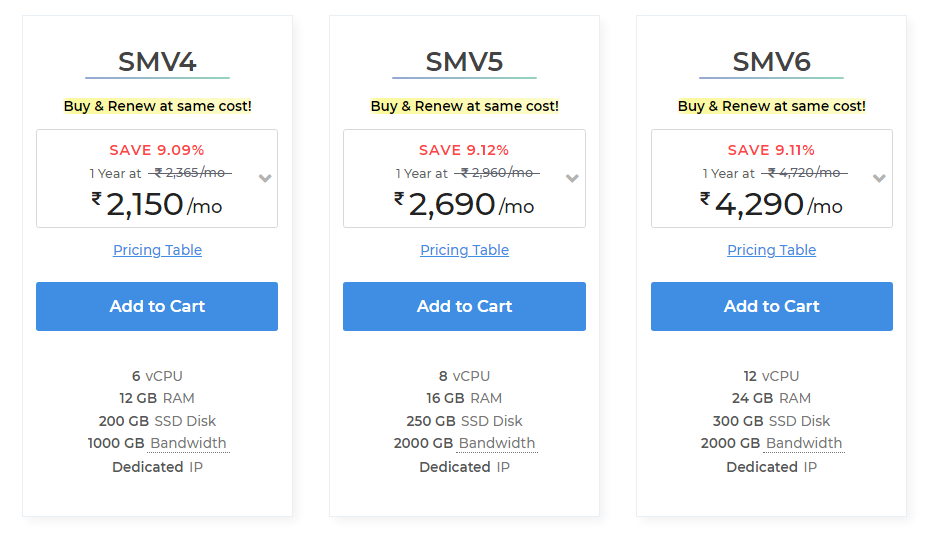Select the ₹2,690/mo price box
This screenshot has width=925, height=534.
[457, 204]
